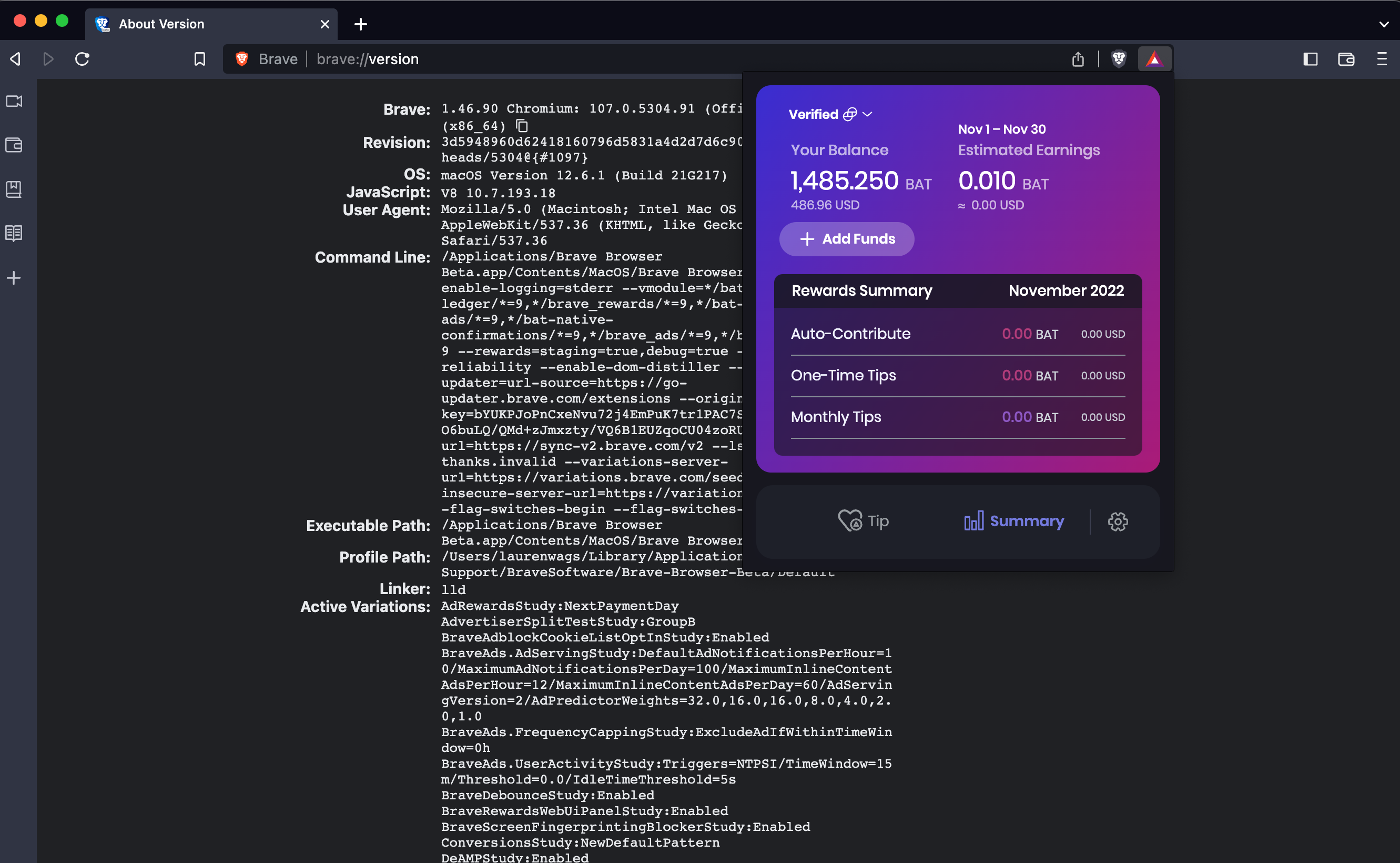This screenshot has height=863, width=1400.
Task: Open Reading List icon in the sidebar
Action: pos(14,233)
